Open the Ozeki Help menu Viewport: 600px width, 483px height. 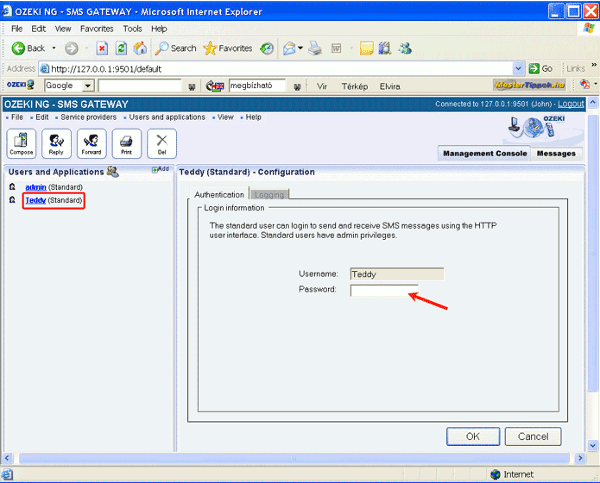click(x=253, y=117)
